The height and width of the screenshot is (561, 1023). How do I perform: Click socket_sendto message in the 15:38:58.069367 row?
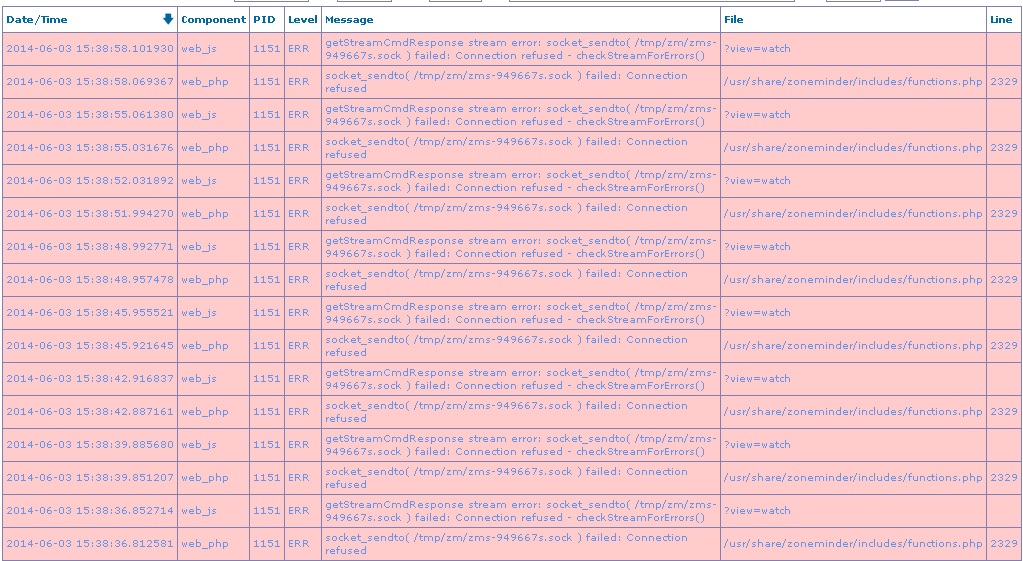(x=506, y=82)
